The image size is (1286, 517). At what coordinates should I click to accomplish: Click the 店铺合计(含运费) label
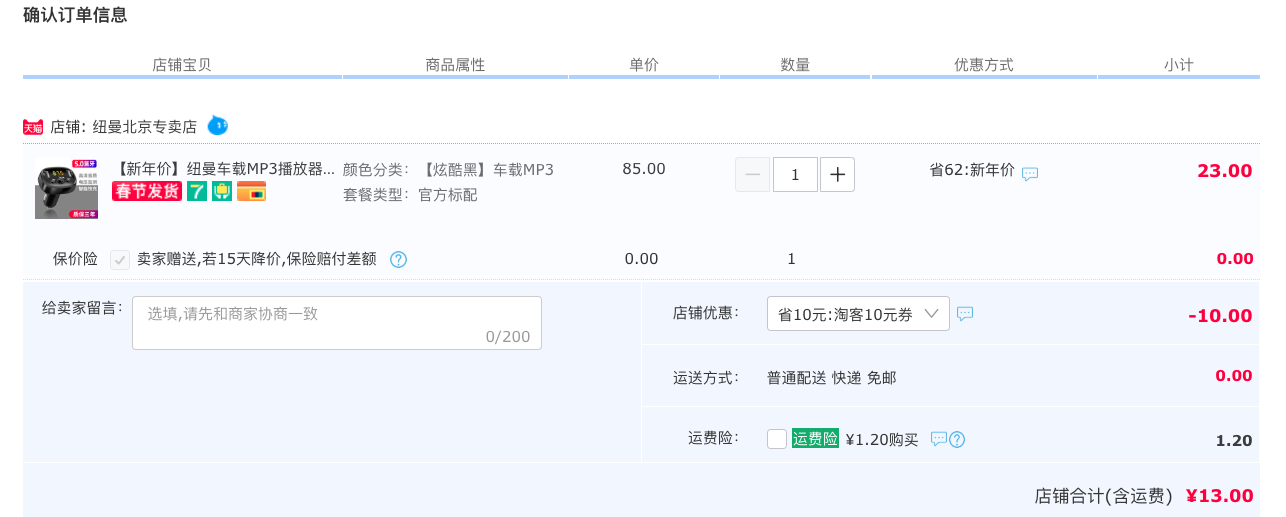[x=1103, y=496]
